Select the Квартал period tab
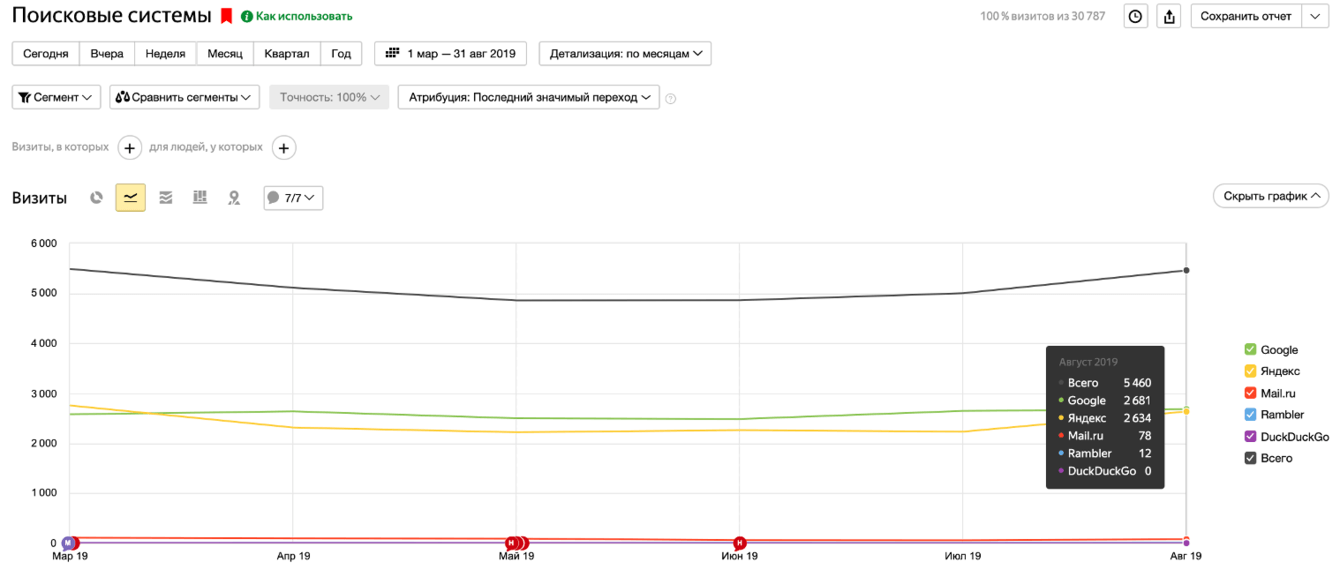Screen dimensions: 1340x577 click(287, 53)
